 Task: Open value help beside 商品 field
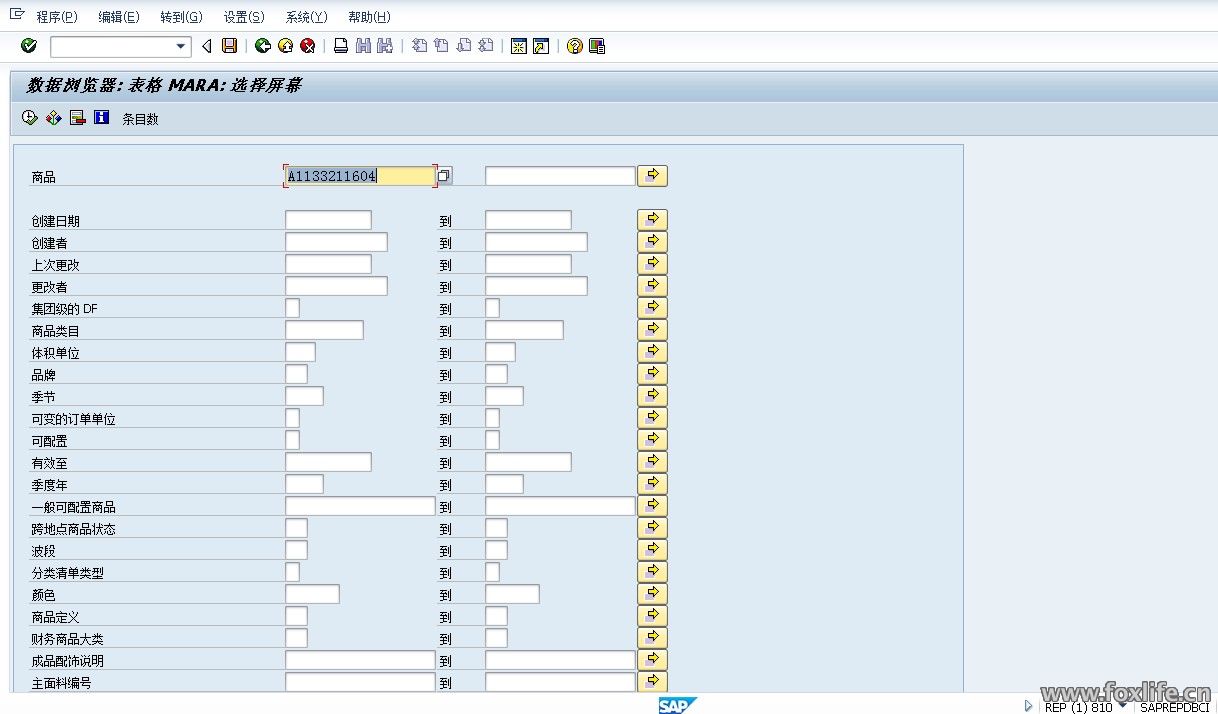pos(444,176)
